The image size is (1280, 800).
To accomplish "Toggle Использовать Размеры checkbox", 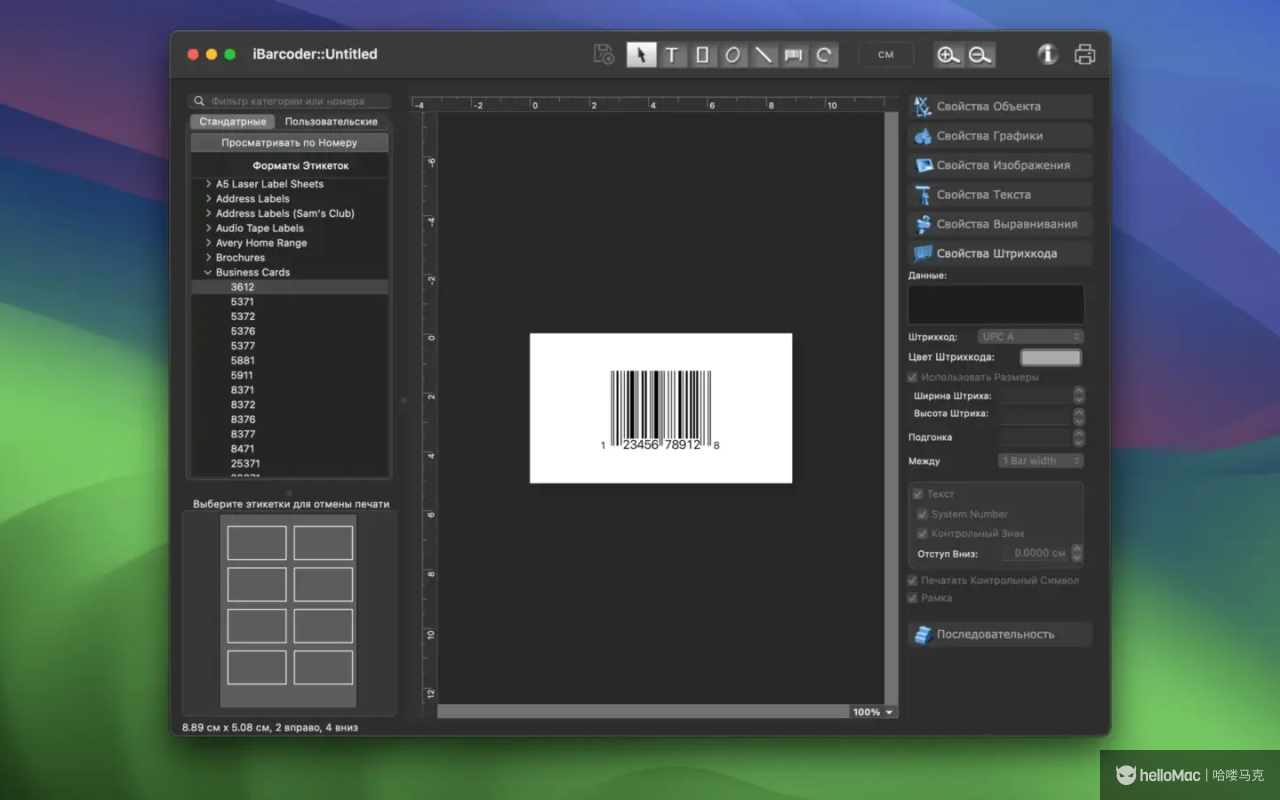I will click(x=912, y=377).
